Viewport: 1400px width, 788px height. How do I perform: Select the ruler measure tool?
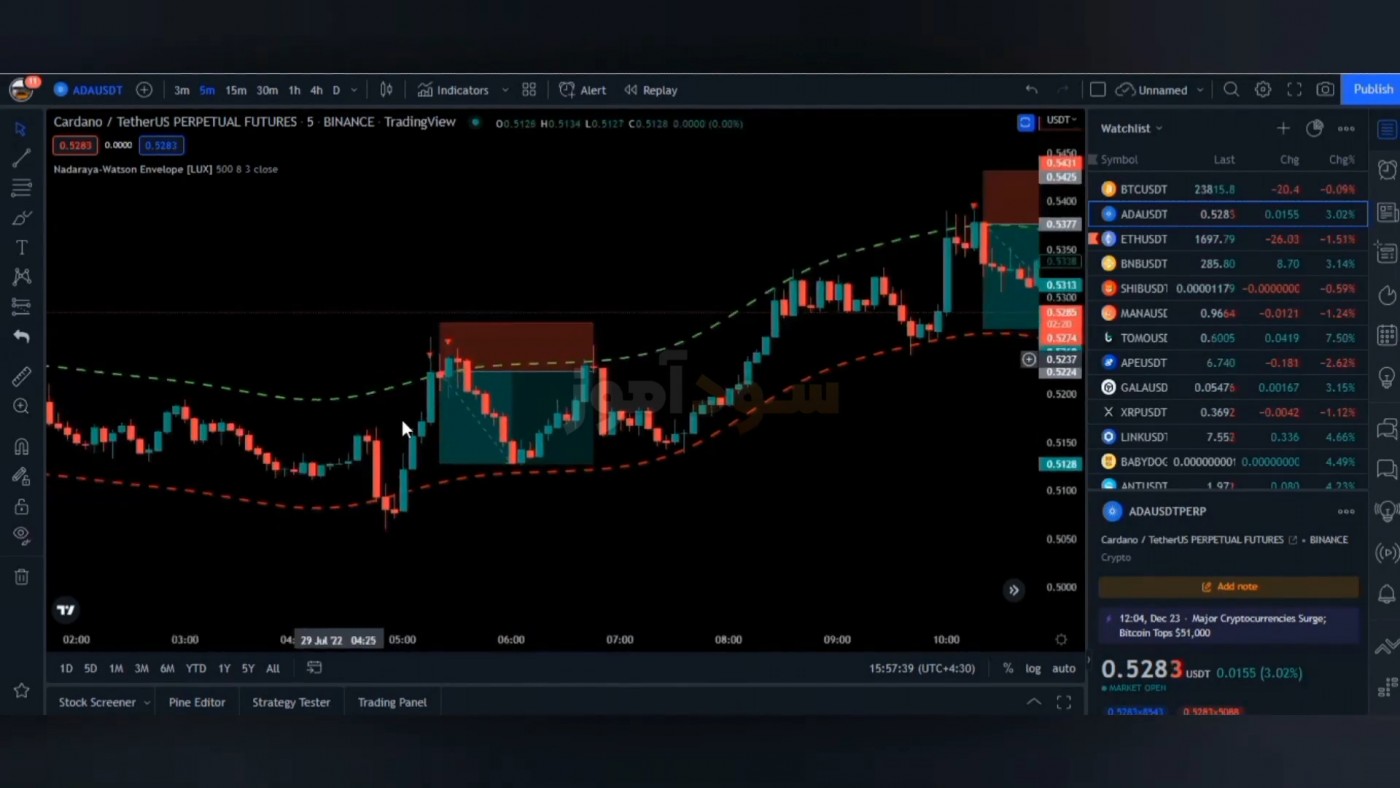point(21,377)
